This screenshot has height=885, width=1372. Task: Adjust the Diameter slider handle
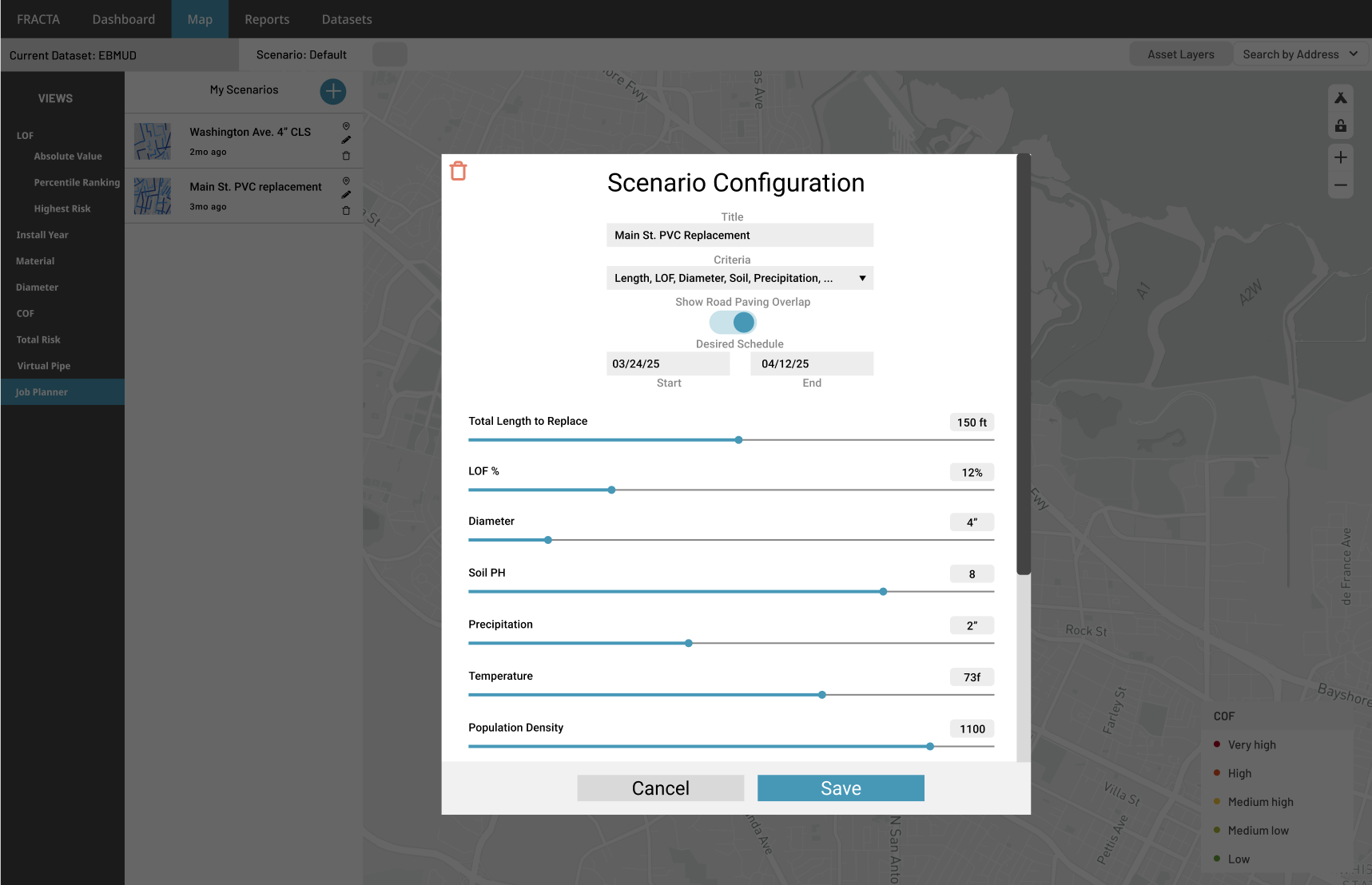[x=548, y=541]
